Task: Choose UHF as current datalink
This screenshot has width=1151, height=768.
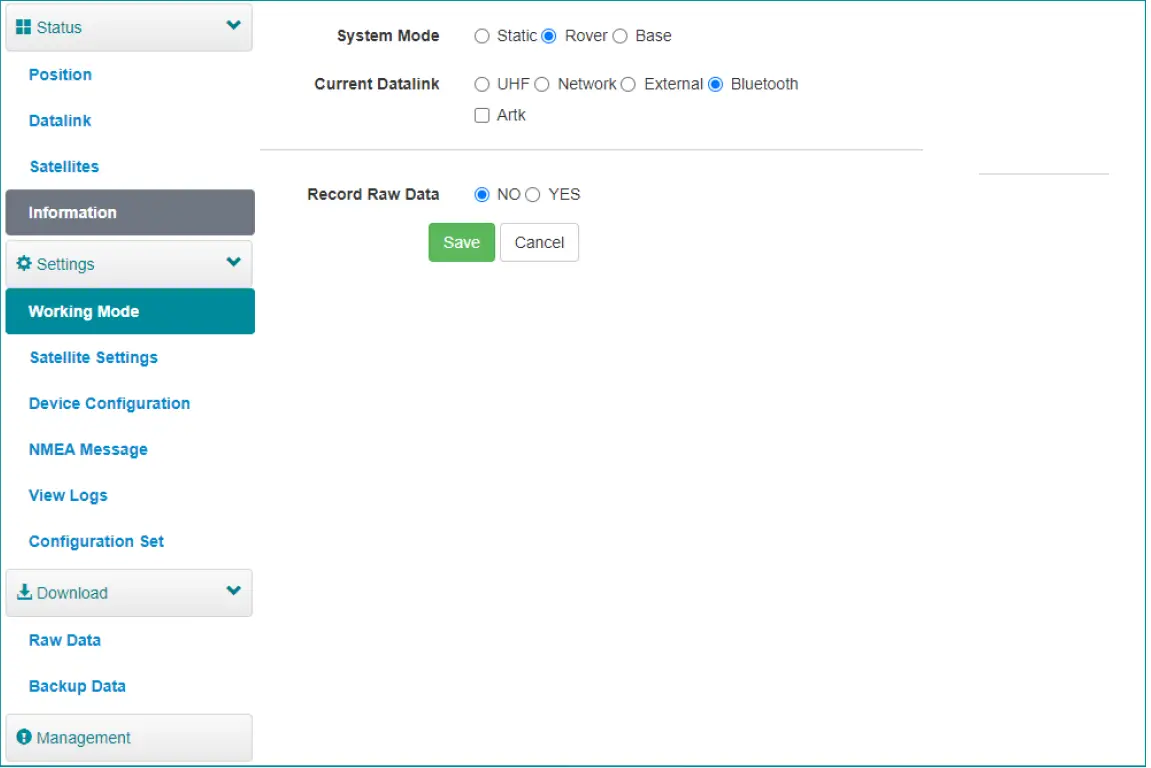Action: 482,84
